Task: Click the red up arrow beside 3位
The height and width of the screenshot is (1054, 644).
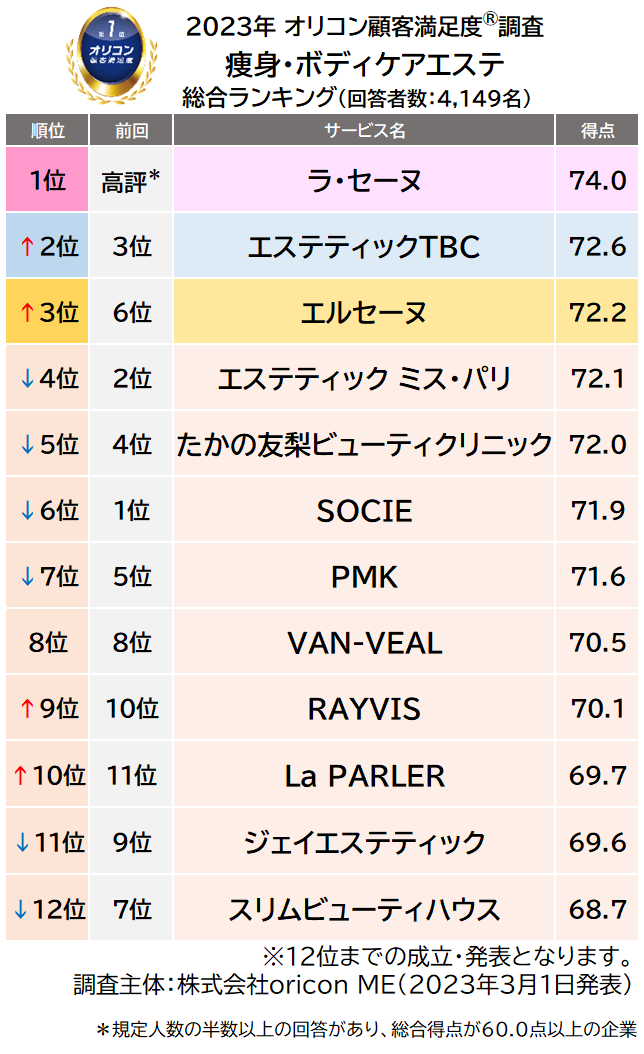Action: (27, 313)
